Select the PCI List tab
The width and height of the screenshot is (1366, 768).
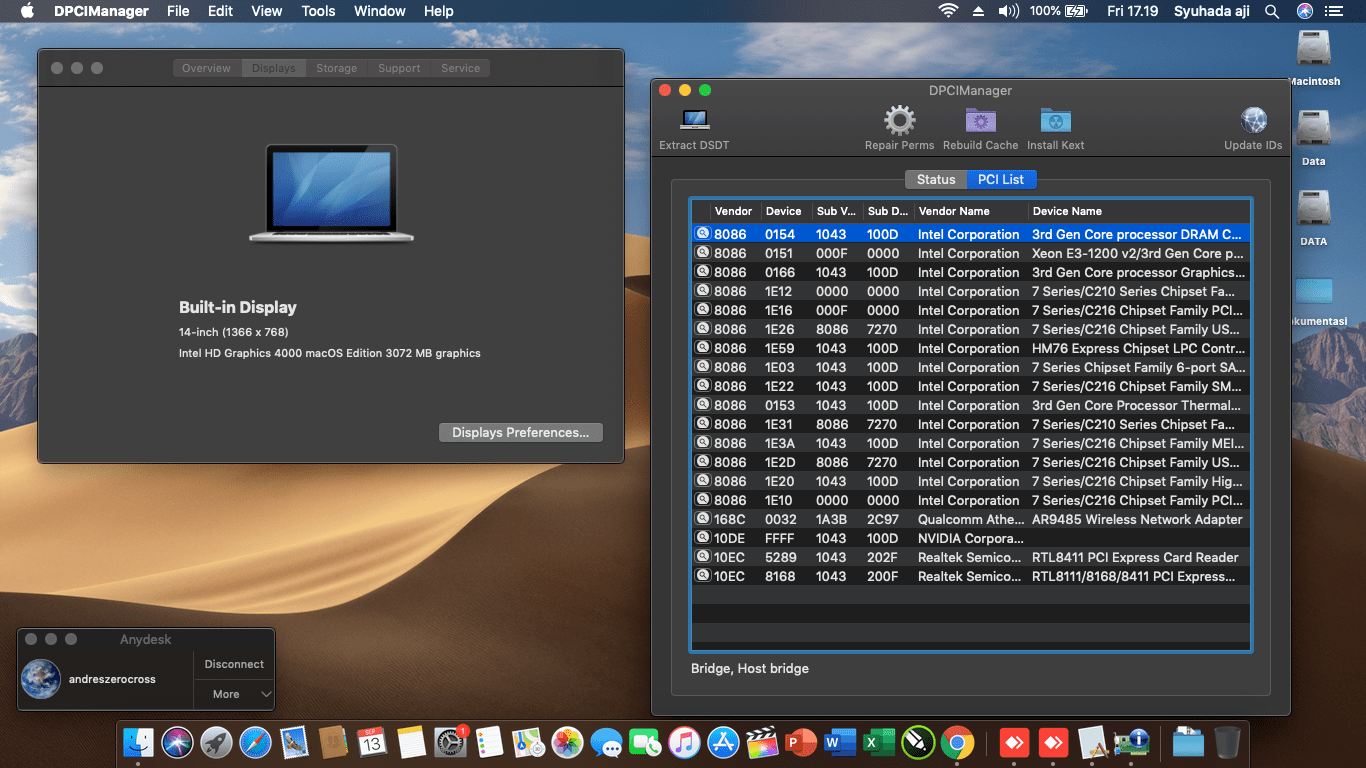[1001, 179]
